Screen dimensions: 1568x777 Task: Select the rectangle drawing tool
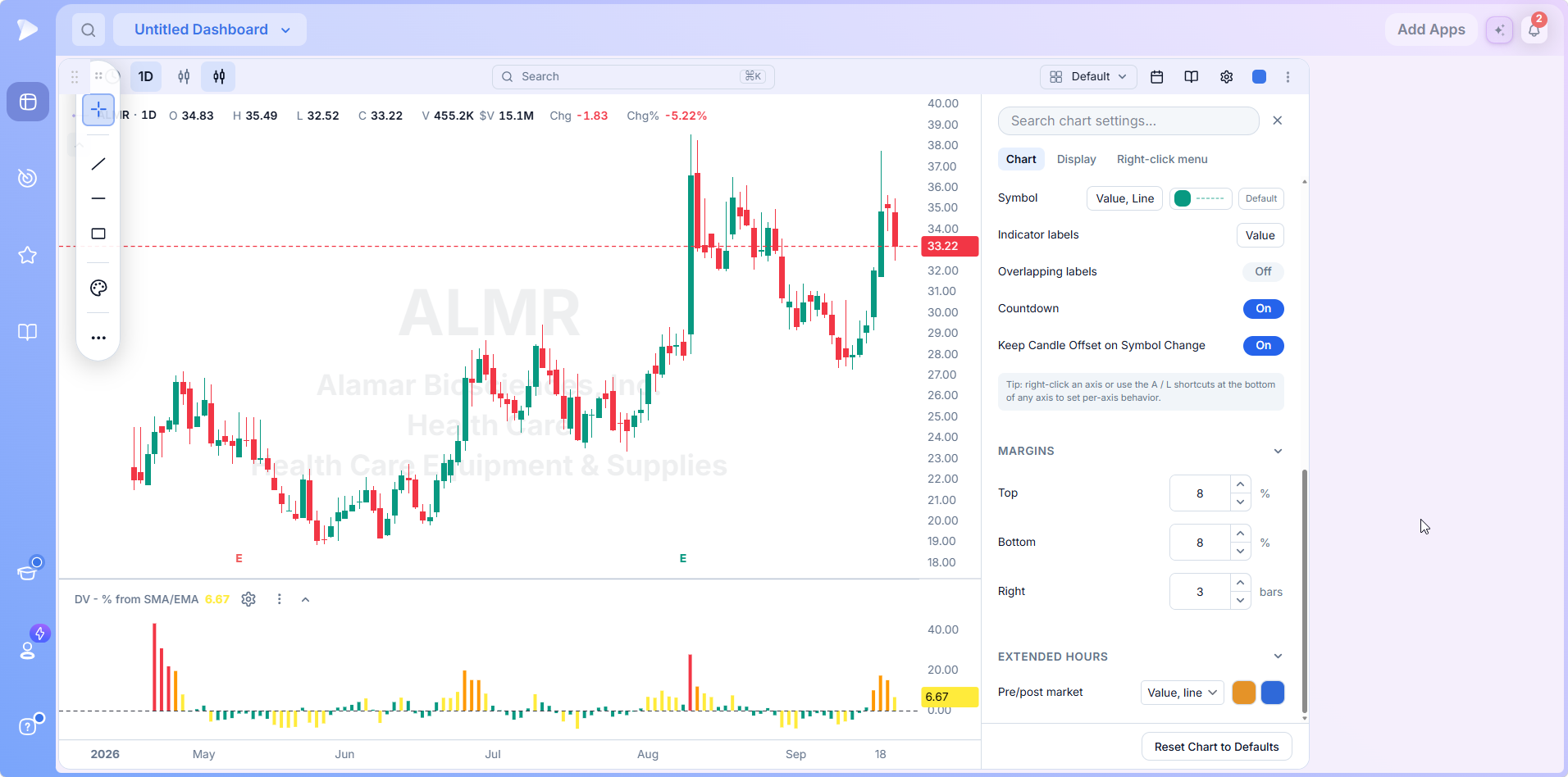click(98, 234)
